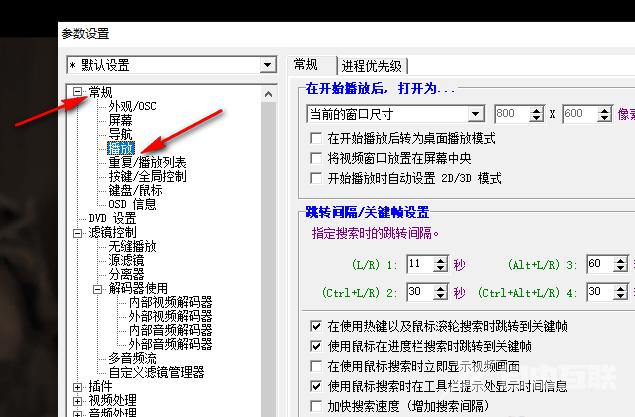Click the (L/R) 1 seconds field
This screenshot has width=635, height=417.
click(420, 264)
